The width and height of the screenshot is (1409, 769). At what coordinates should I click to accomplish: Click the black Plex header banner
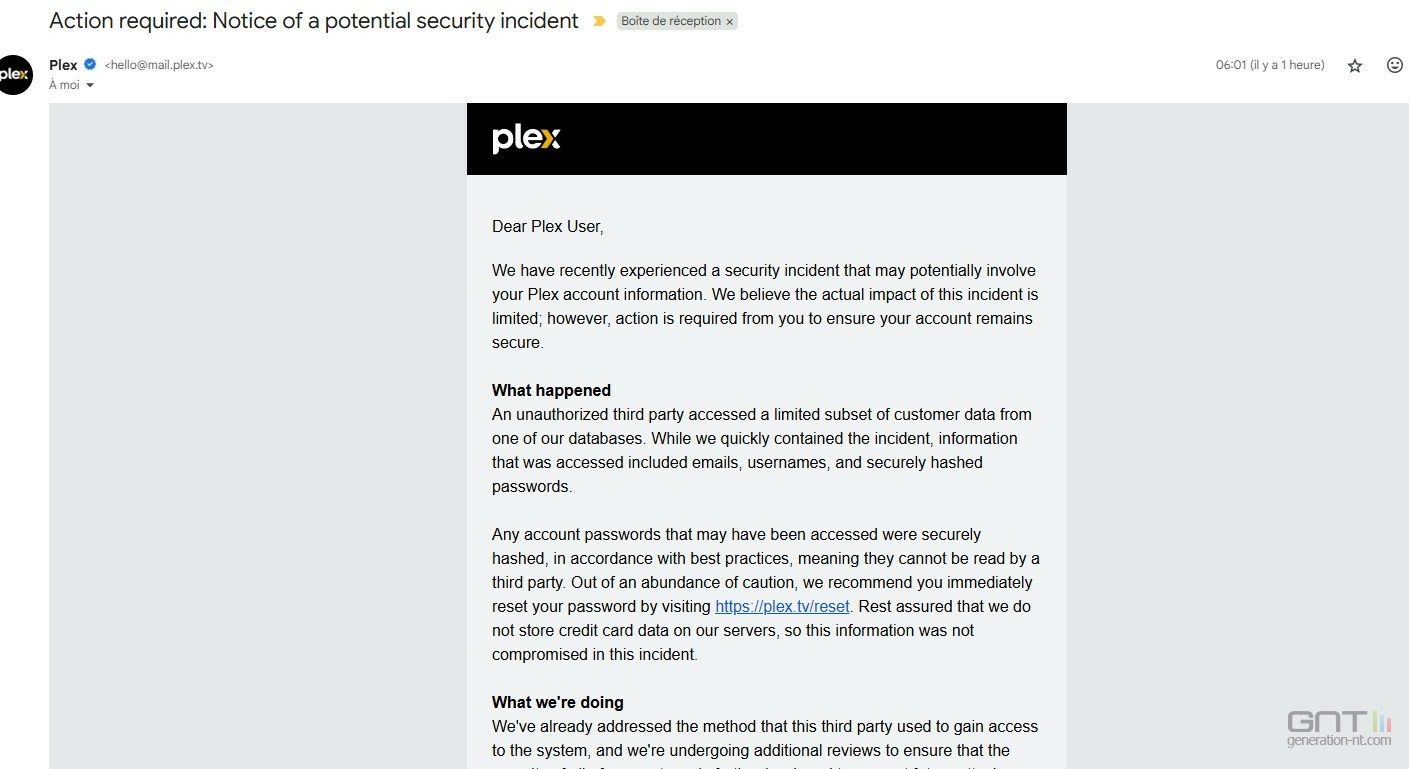[767, 139]
